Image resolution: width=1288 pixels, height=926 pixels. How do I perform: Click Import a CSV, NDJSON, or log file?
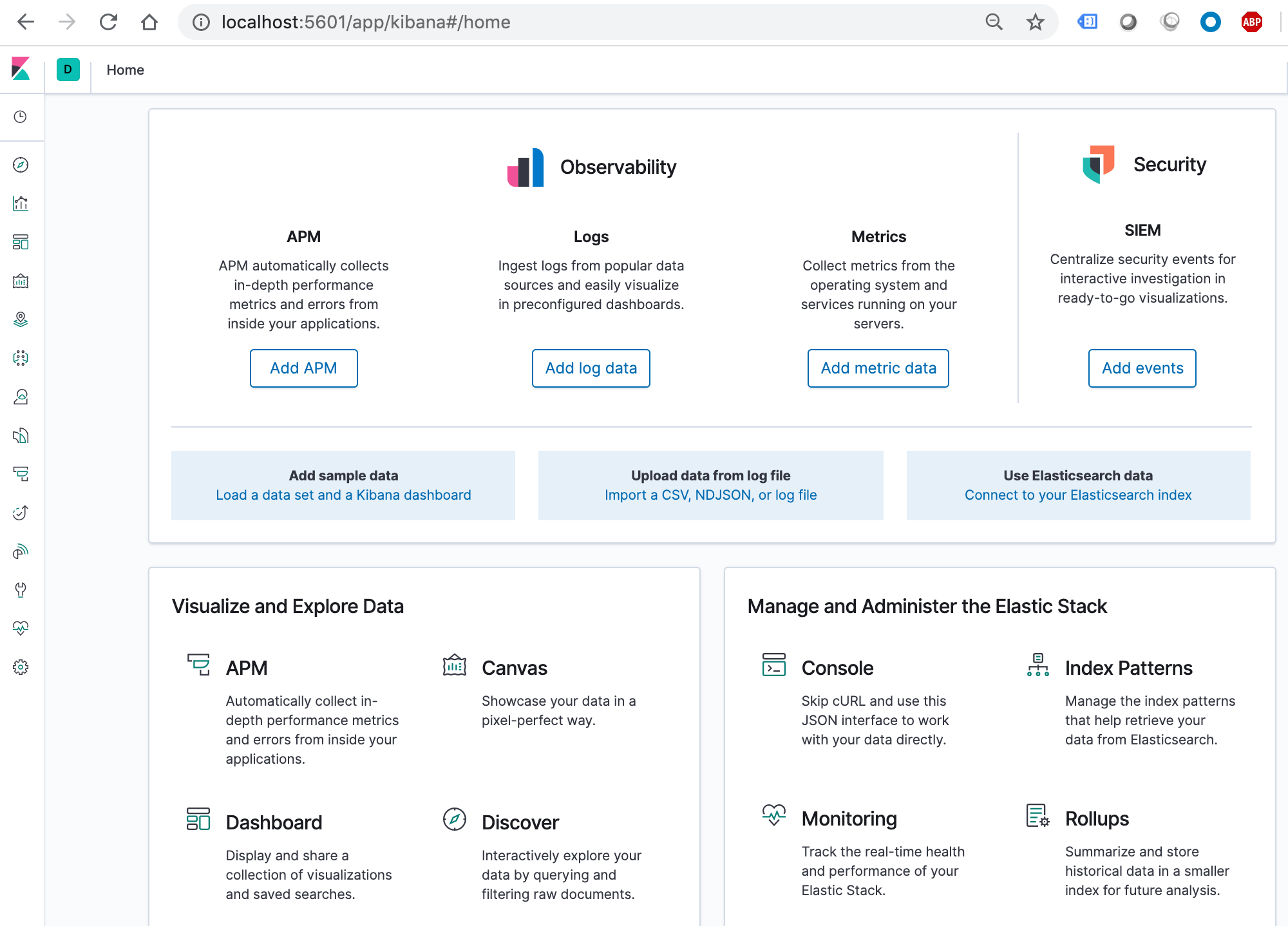pos(710,494)
